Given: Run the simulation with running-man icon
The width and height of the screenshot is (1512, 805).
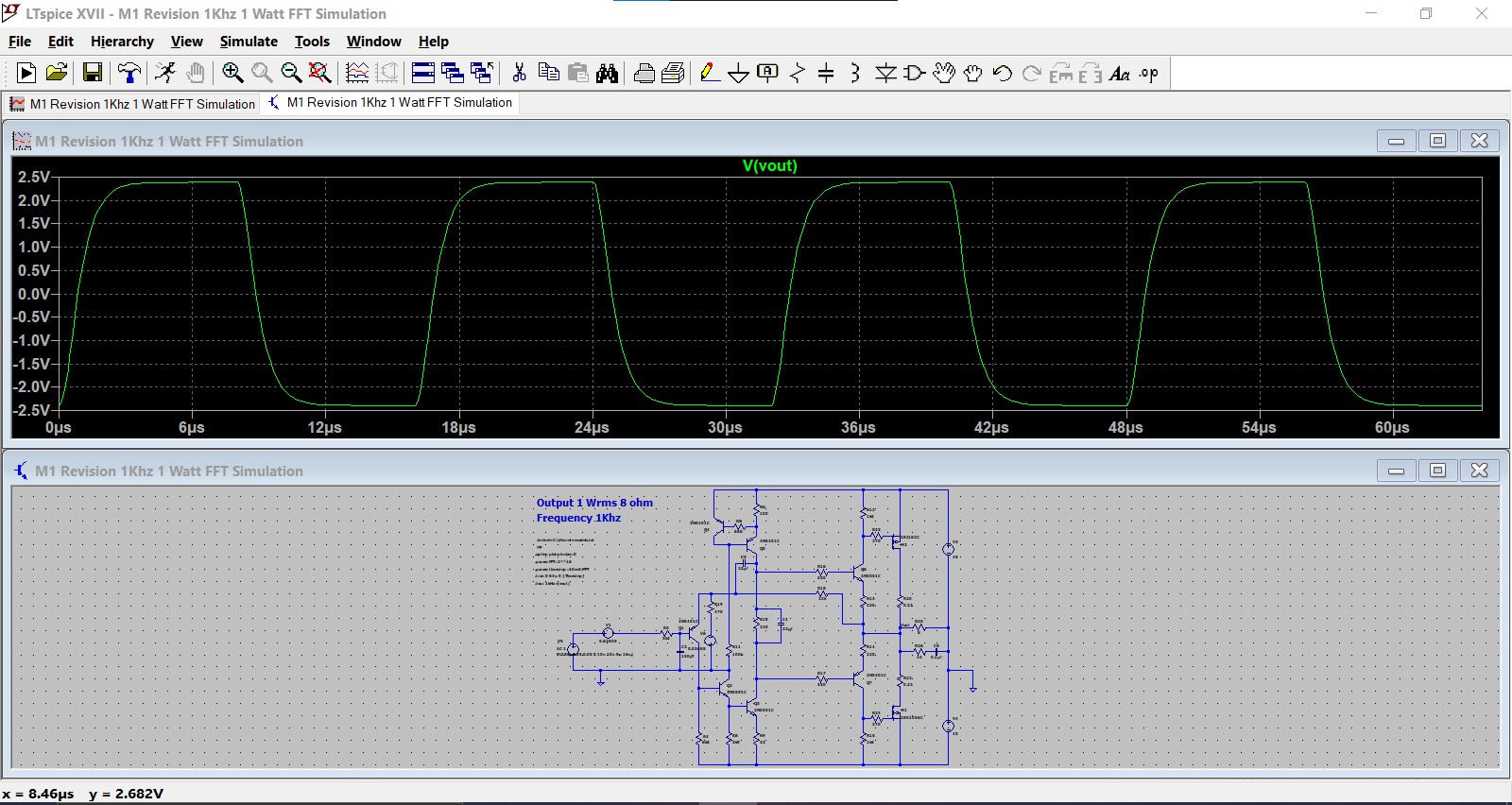Looking at the screenshot, I should coord(165,73).
